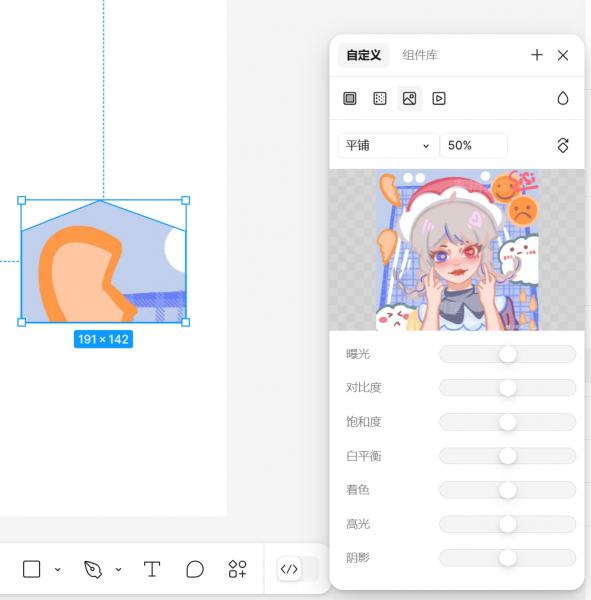The image size is (591, 600).
Task: Click the bottom-right selection handle
Action: (x=186, y=322)
